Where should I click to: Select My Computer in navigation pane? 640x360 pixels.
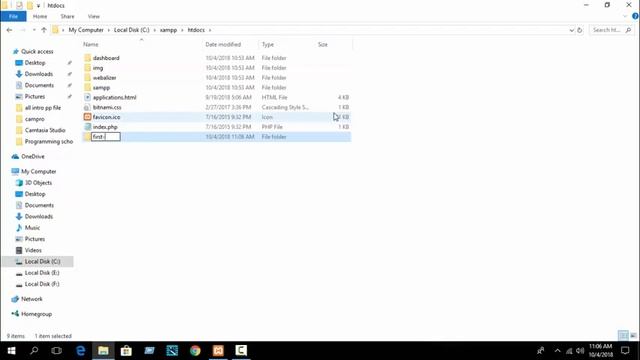pos(38,171)
